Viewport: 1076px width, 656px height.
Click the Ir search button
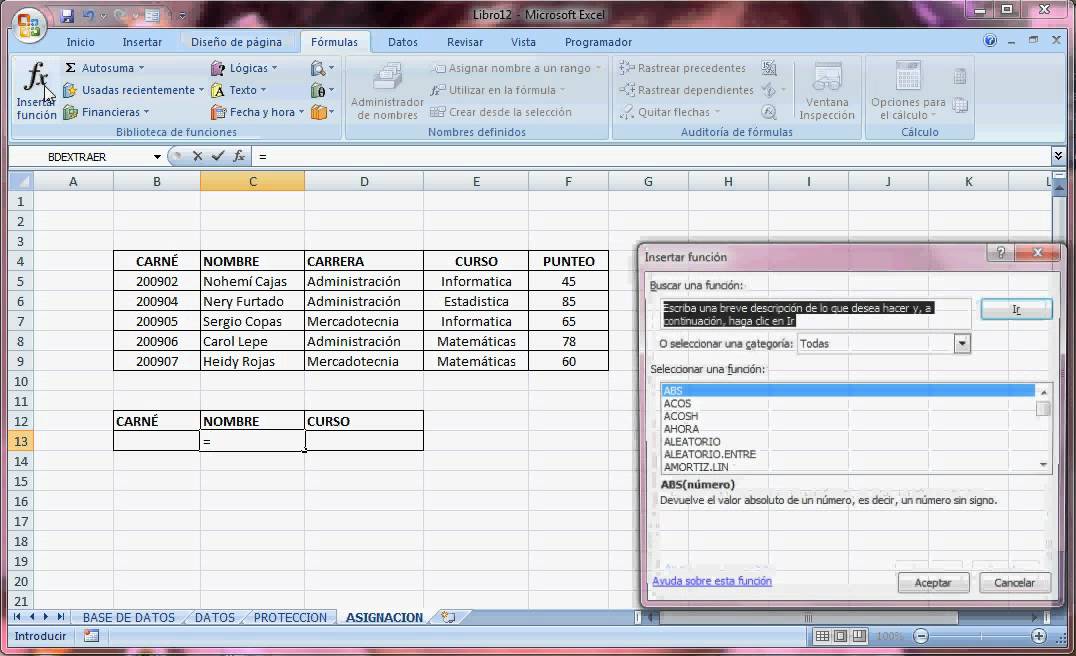(x=1016, y=309)
